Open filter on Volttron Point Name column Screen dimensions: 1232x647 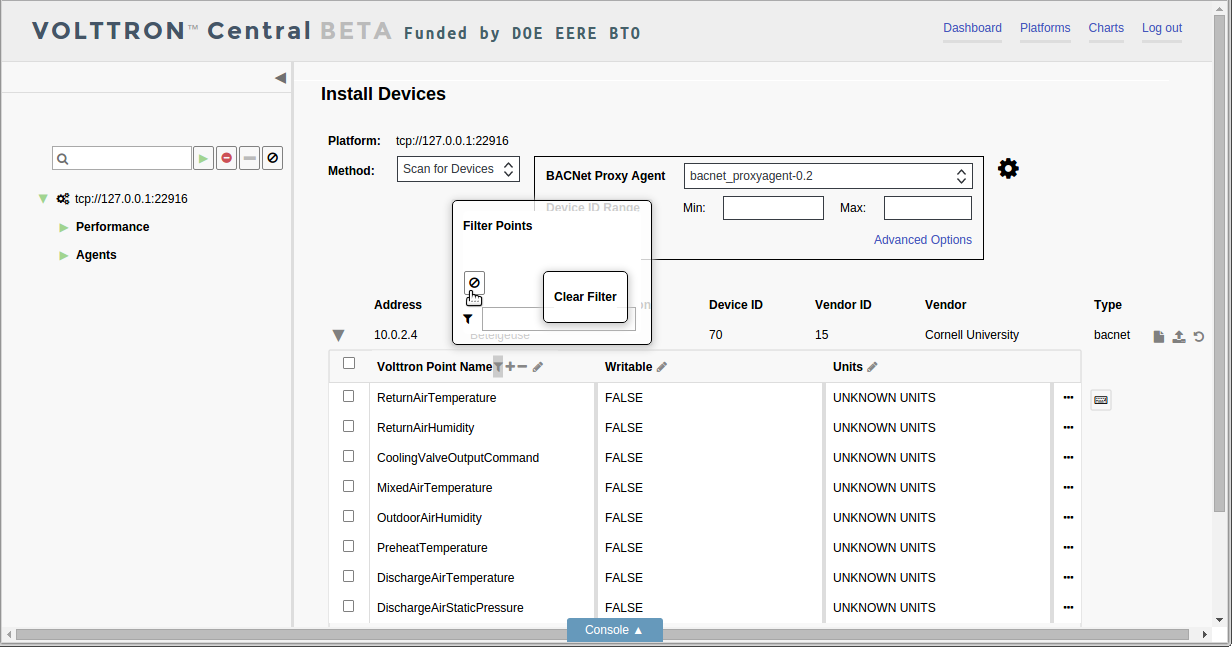tap(498, 367)
